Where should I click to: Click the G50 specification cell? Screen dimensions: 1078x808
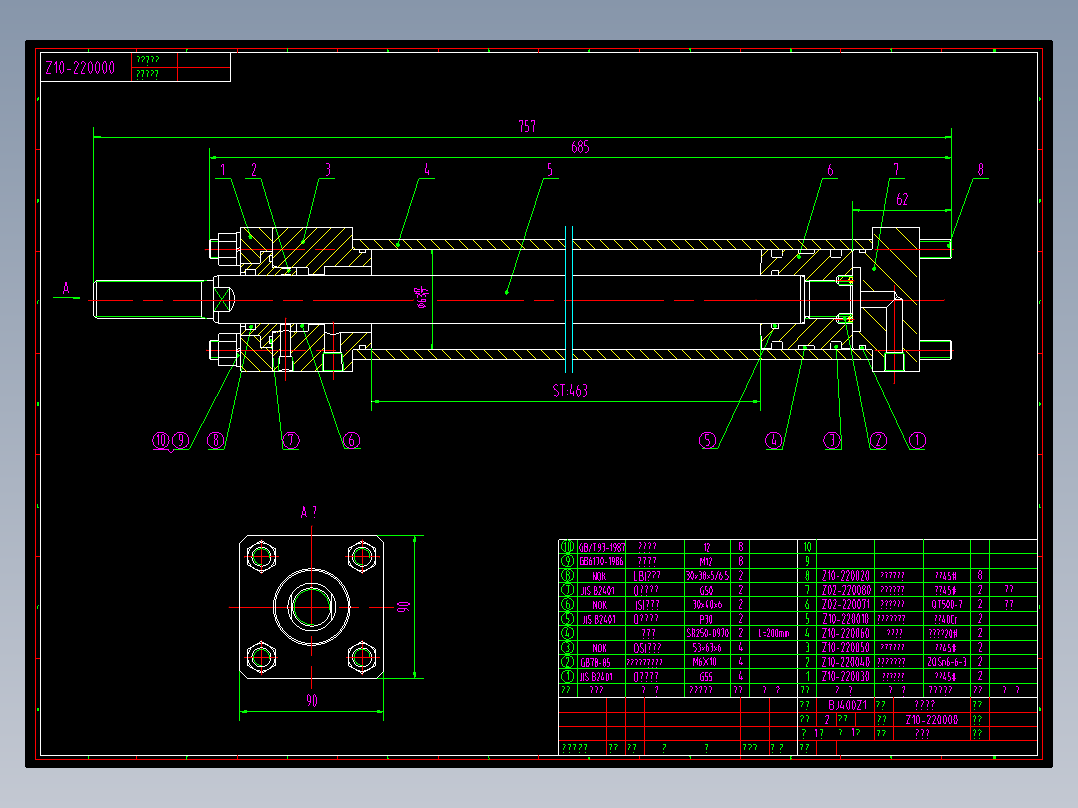pos(706,590)
